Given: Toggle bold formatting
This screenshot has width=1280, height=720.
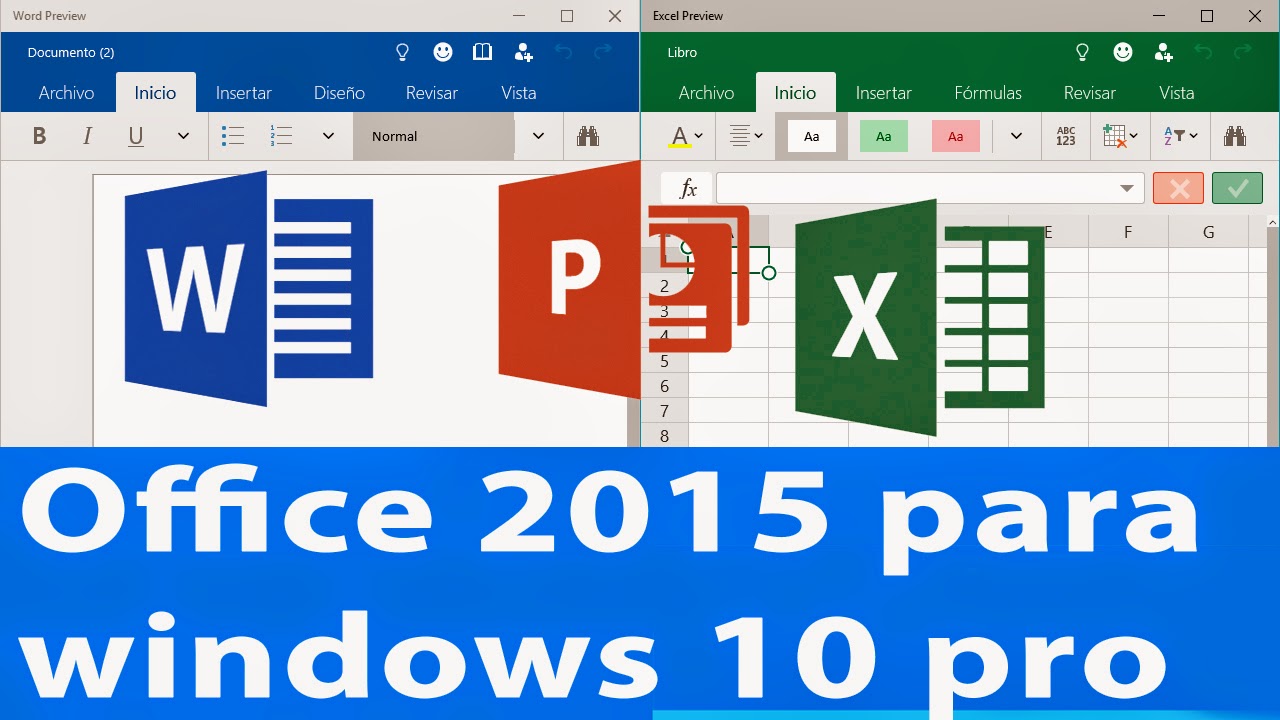Looking at the screenshot, I should tap(39, 136).
